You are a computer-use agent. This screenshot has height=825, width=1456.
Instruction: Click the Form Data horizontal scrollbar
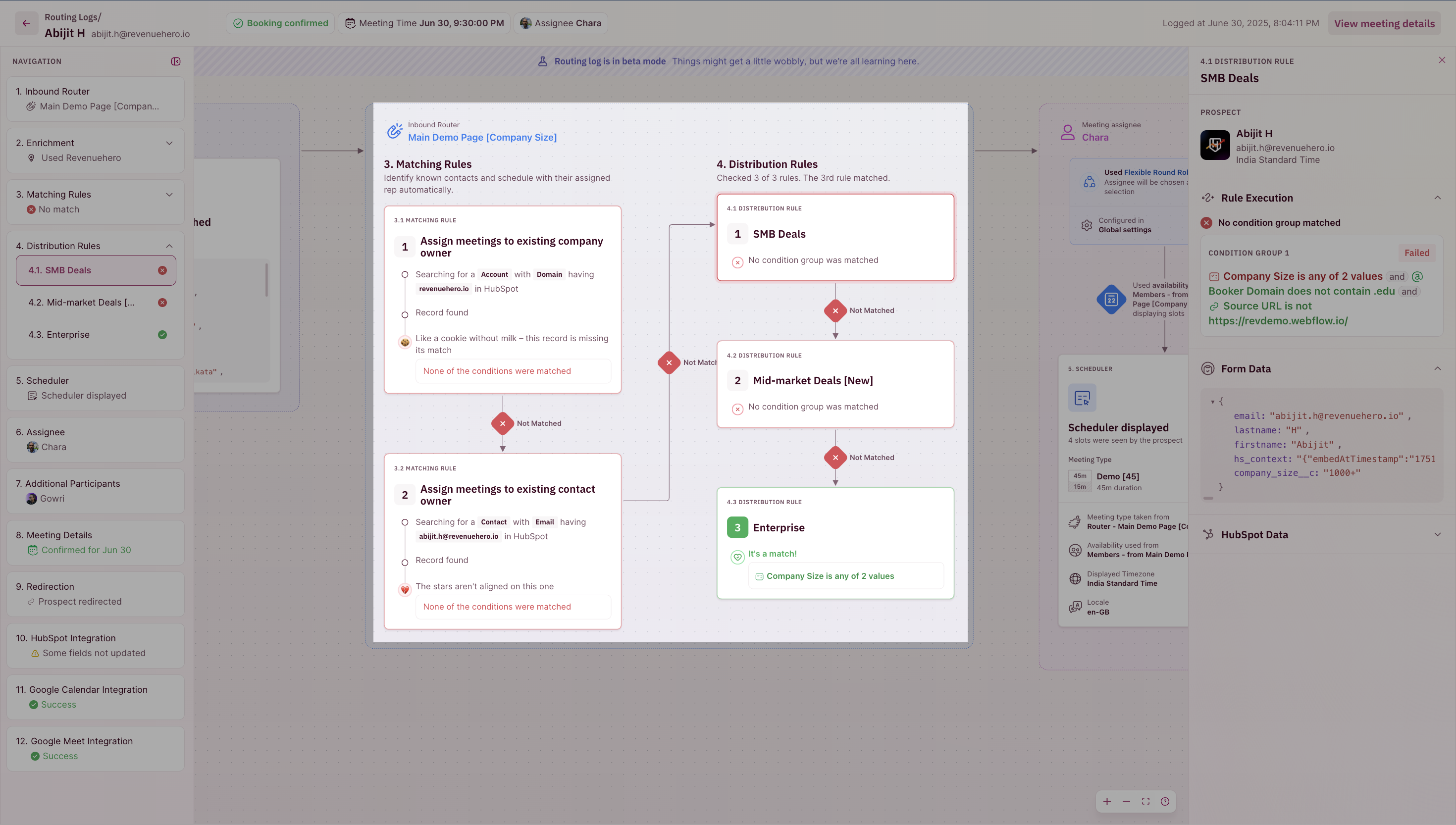(x=1208, y=498)
